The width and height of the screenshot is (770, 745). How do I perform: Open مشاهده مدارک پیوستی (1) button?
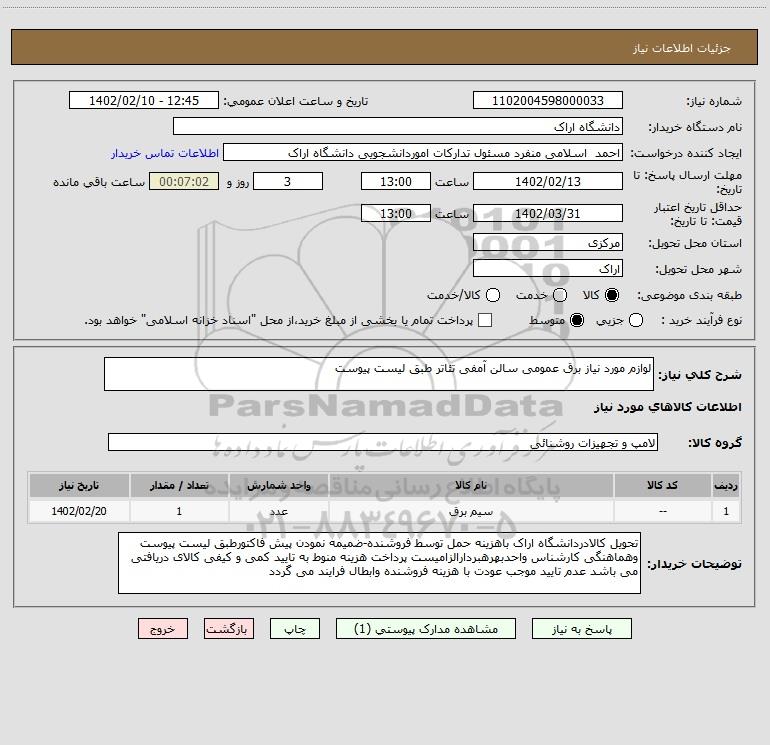pos(426,629)
